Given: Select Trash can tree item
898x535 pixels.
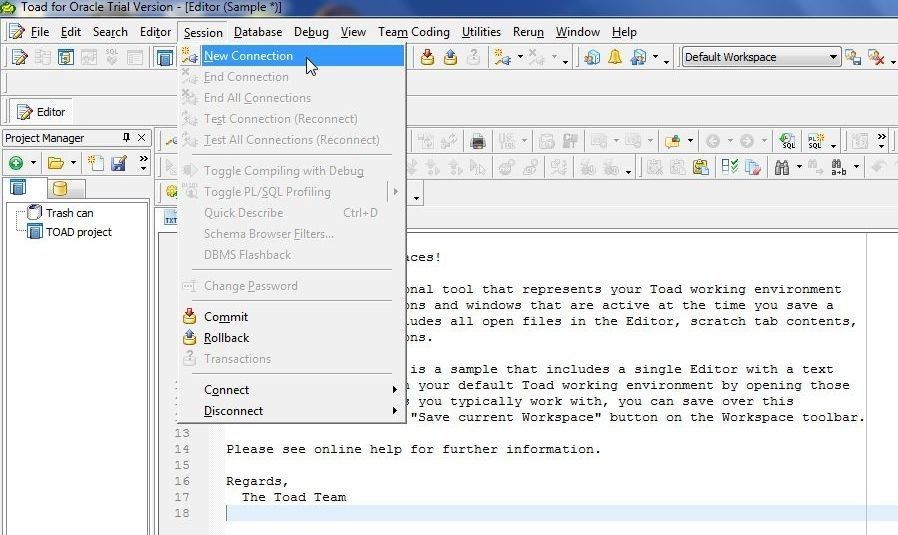Looking at the screenshot, I should click(69, 213).
